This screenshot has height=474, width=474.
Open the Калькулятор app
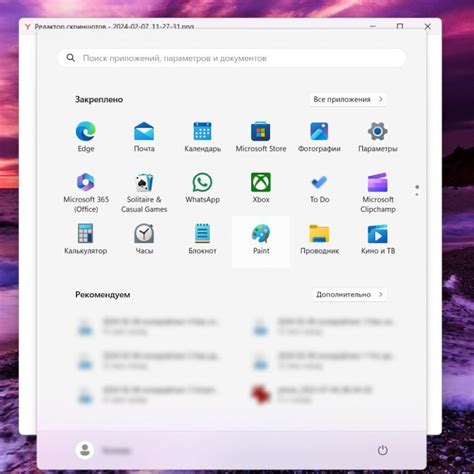(x=86, y=239)
